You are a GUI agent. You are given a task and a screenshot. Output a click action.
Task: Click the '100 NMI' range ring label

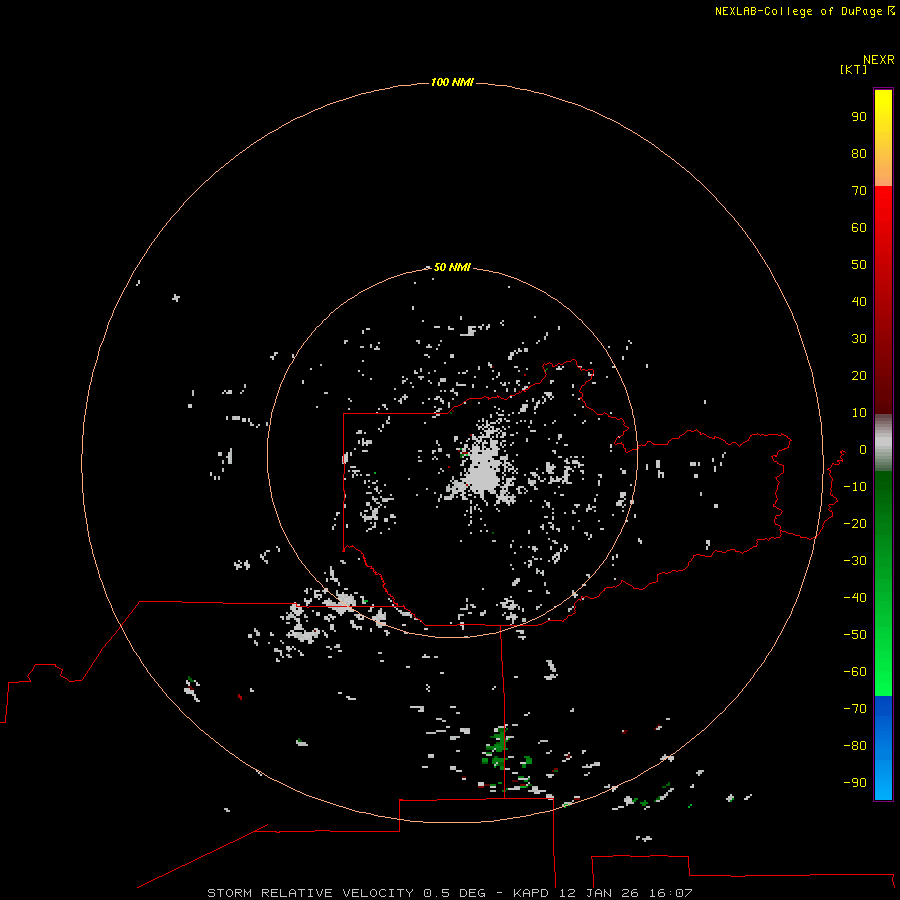coord(452,83)
